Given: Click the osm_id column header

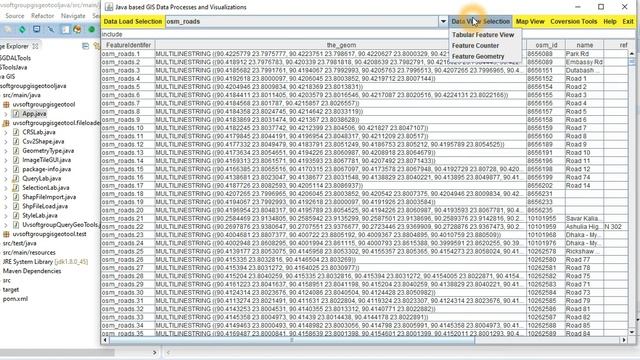Looking at the screenshot, I should (546, 45).
